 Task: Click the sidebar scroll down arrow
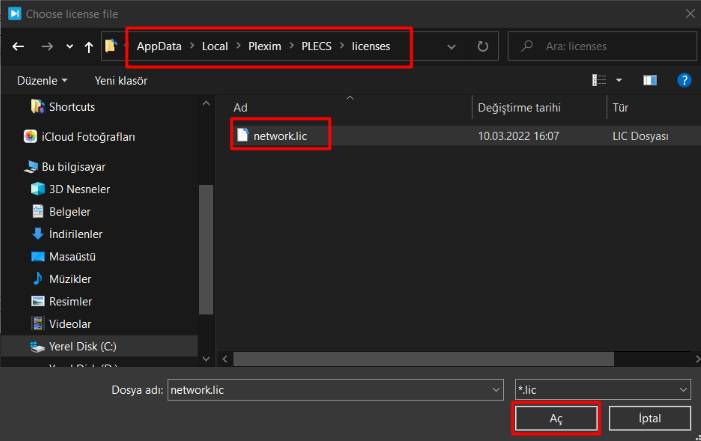[x=206, y=359]
